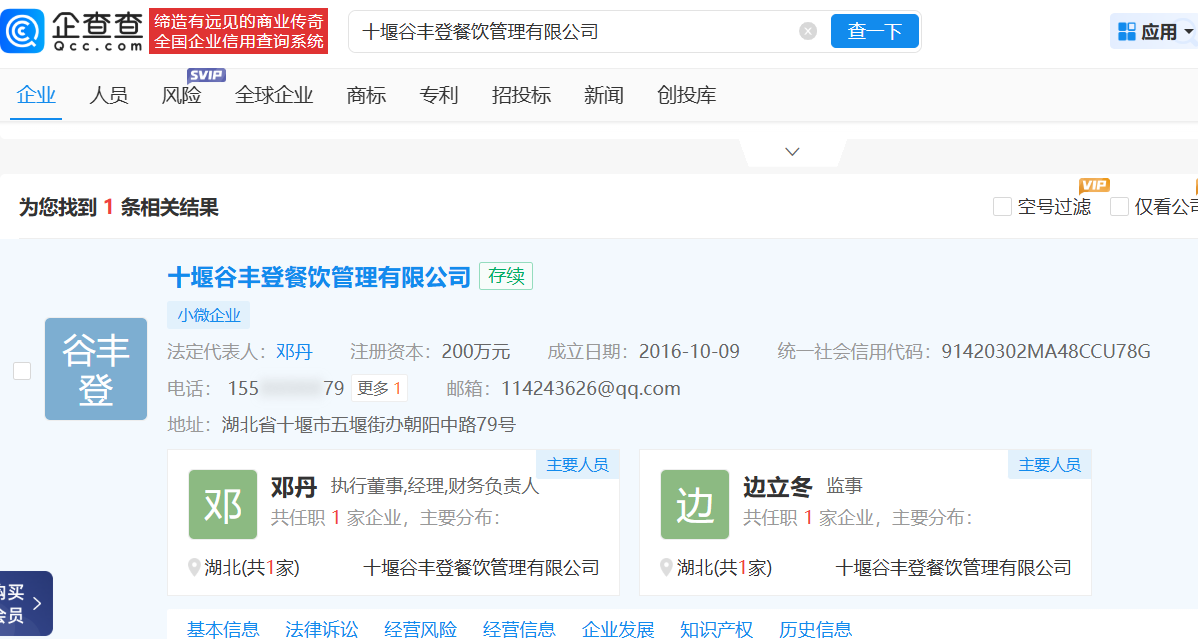Screen dimensions: 1198x639
Task: Click the 边 green avatar icon
Action: [x=695, y=504]
